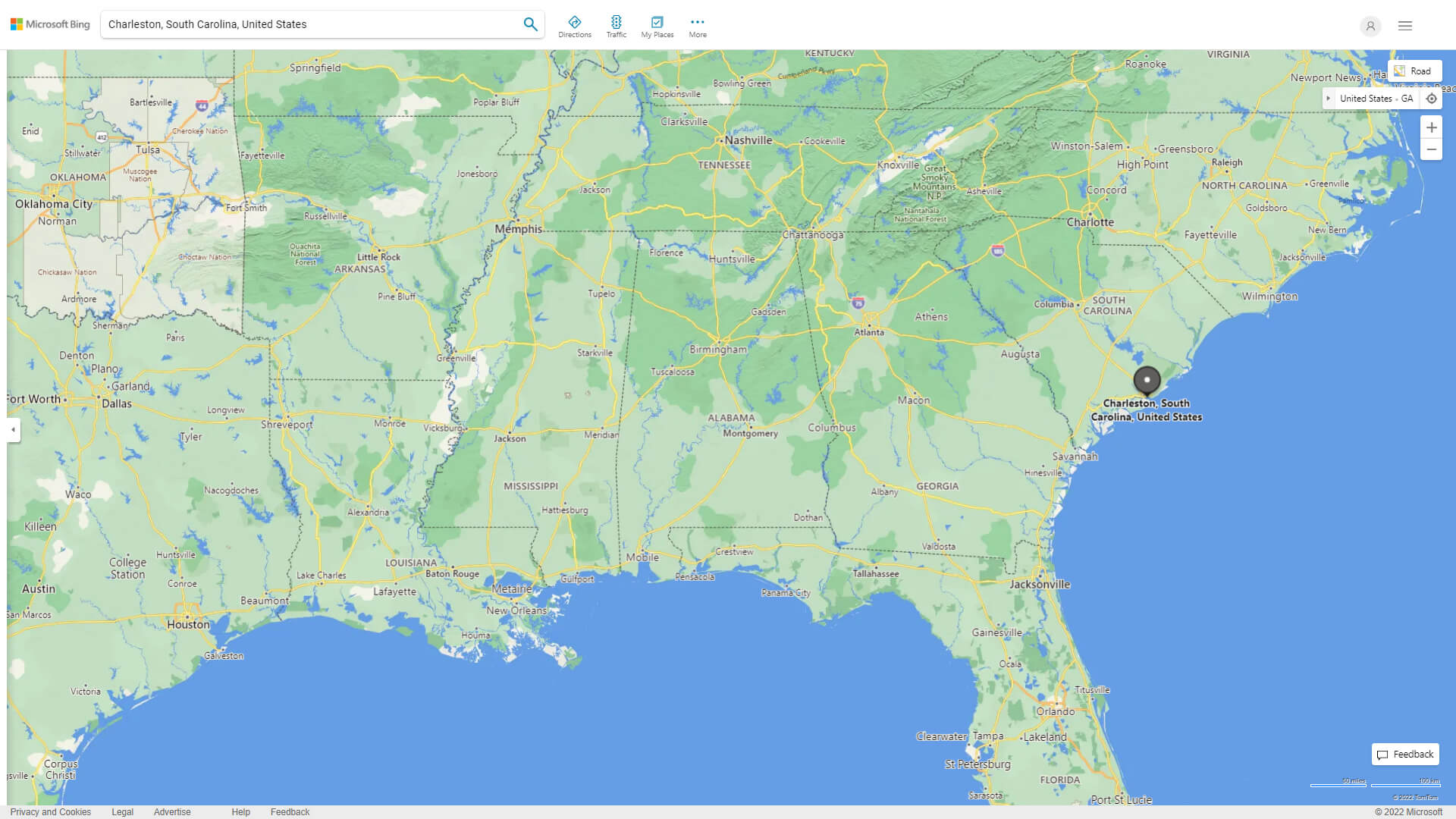Screen dimensions: 1456x819
Task: Click the locate-me crosshair button
Action: click(x=1432, y=98)
